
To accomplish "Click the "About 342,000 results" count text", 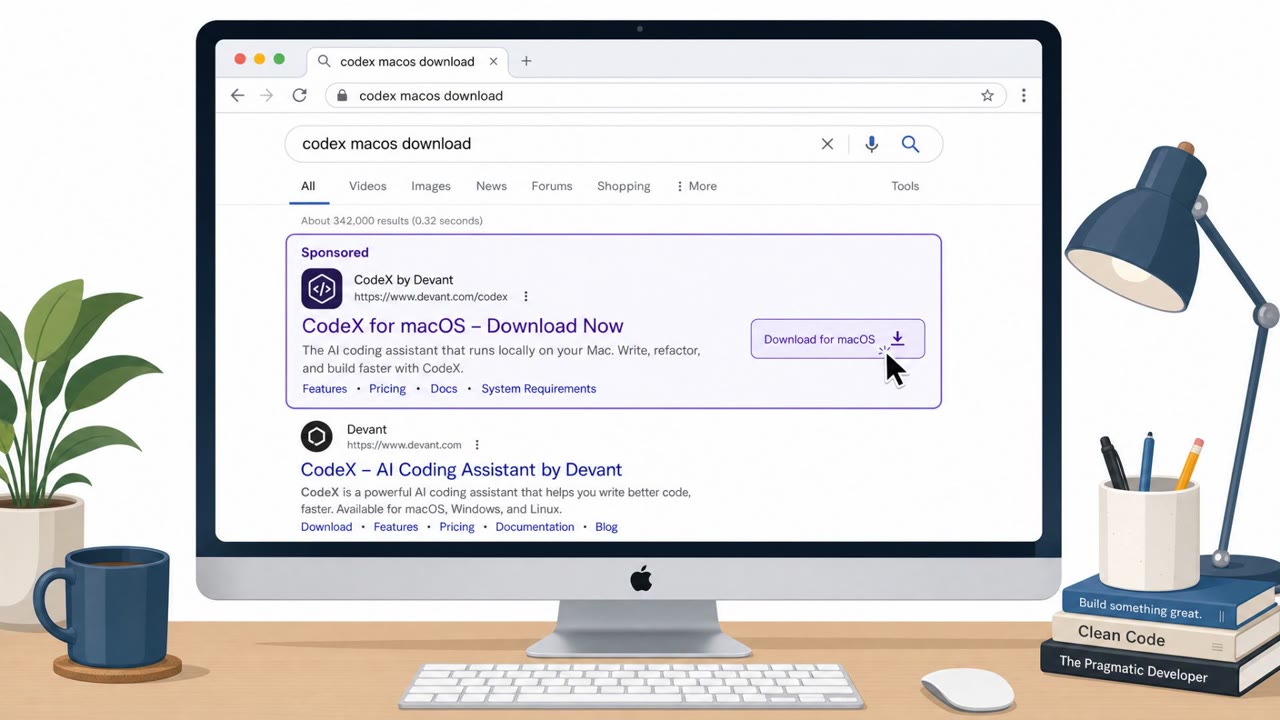I will [x=392, y=221].
